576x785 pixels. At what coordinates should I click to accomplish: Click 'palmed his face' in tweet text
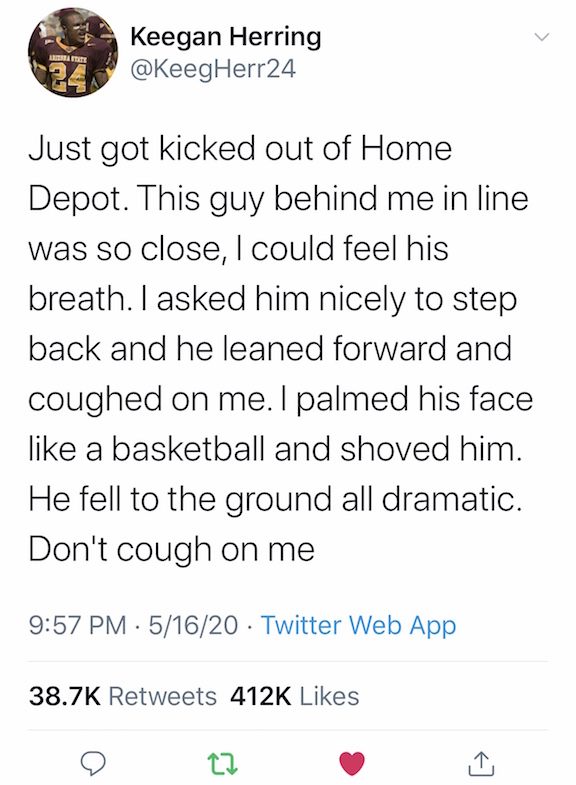[415, 399]
